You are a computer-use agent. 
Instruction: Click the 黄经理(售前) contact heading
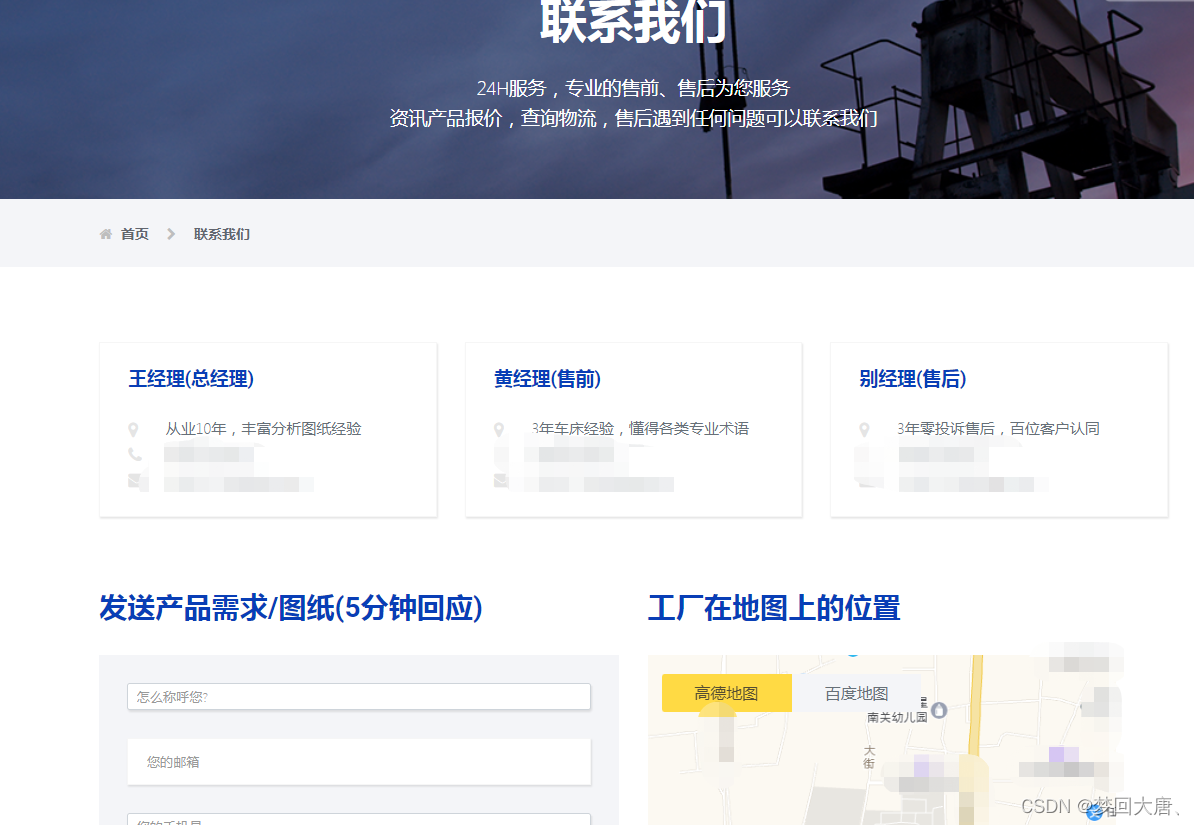point(548,379)
